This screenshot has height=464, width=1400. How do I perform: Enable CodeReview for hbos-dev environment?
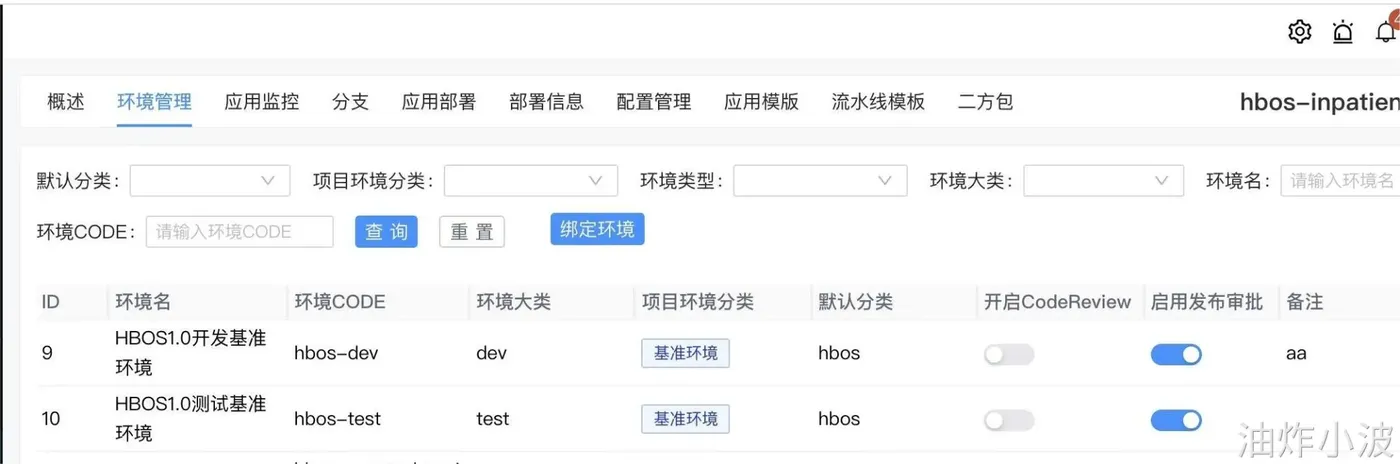pyautogui.click(x=1009, y=354)
